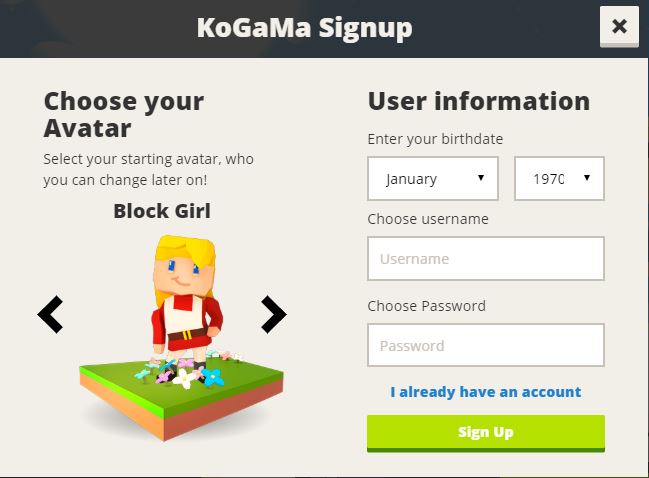Open the January month dropdown

(x=433, y=178)
